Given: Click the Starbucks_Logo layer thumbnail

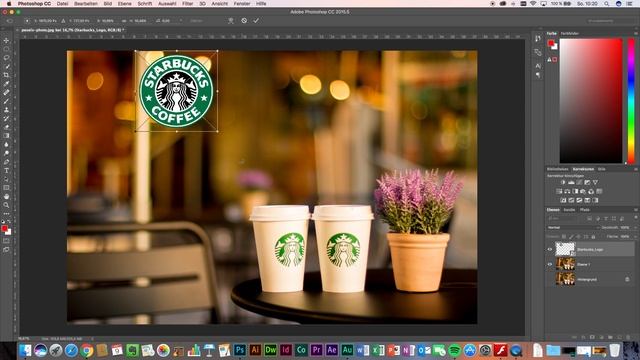Looking at the screenshot, I should pos(565,249).
